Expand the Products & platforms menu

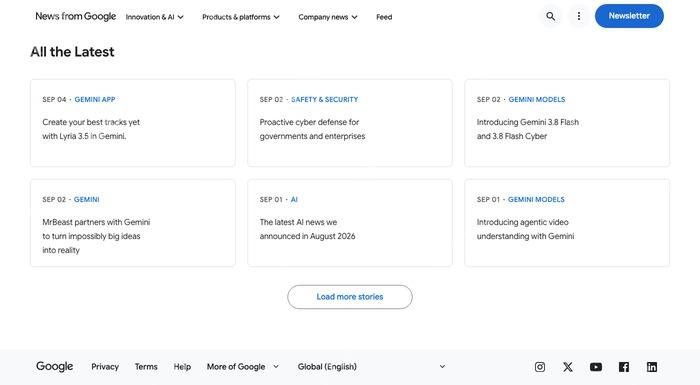pyautogui.click(x=241, y=17)
